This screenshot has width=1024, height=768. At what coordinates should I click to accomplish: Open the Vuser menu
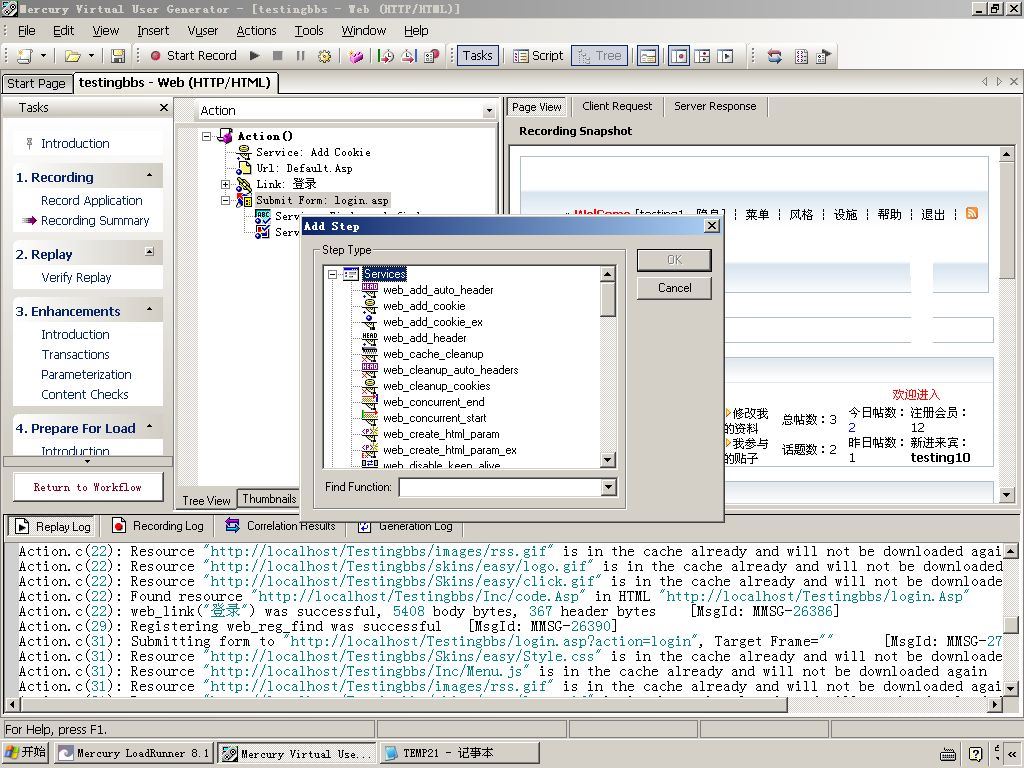coord(202,31)
